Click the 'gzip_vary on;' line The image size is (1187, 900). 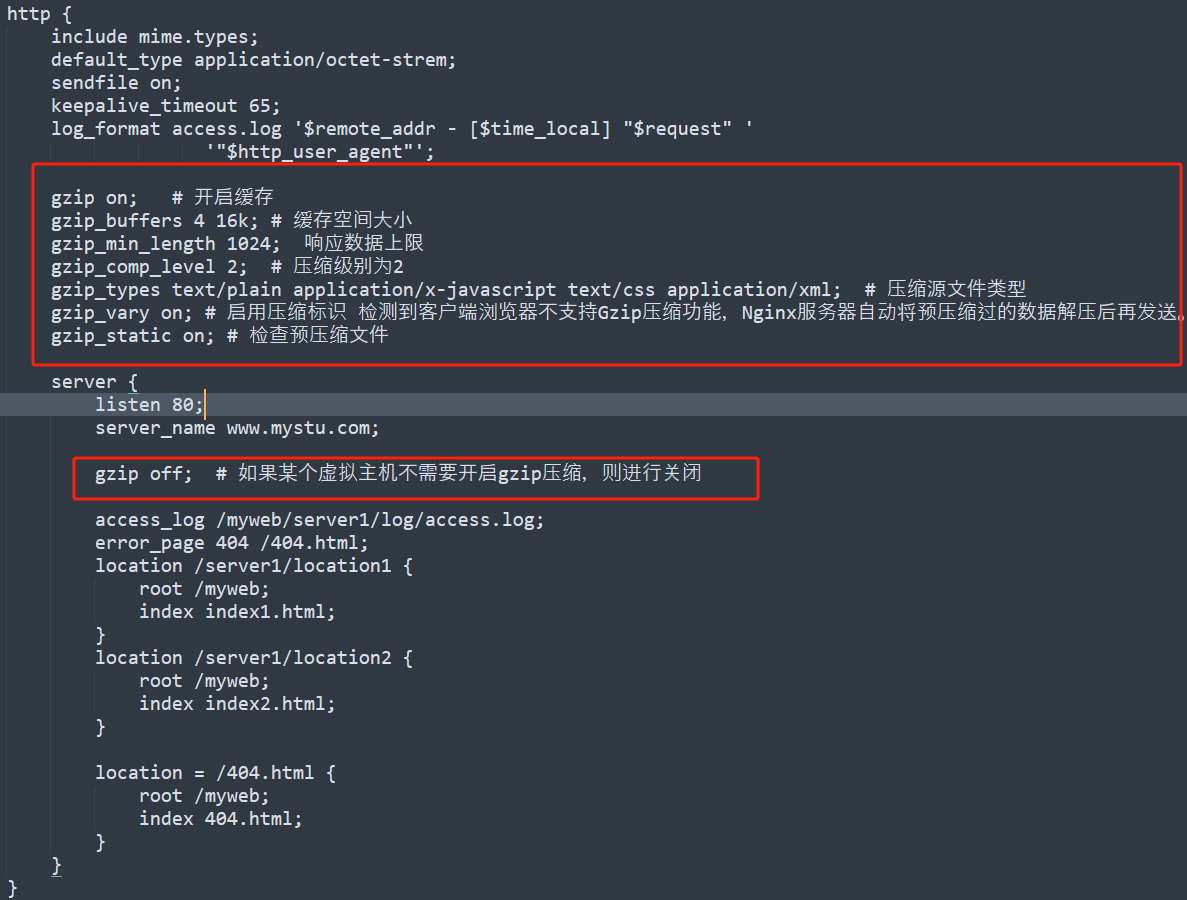point(121,313)
